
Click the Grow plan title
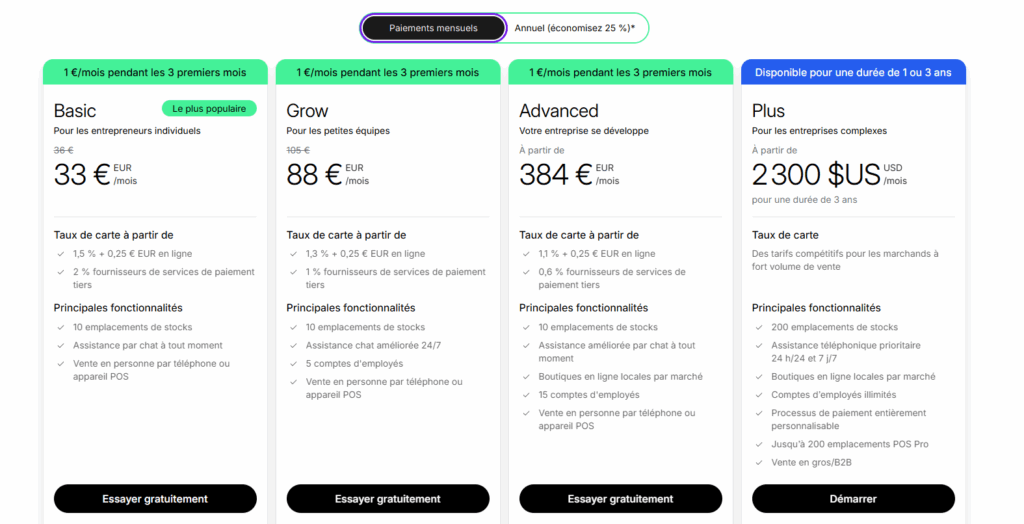307,110
